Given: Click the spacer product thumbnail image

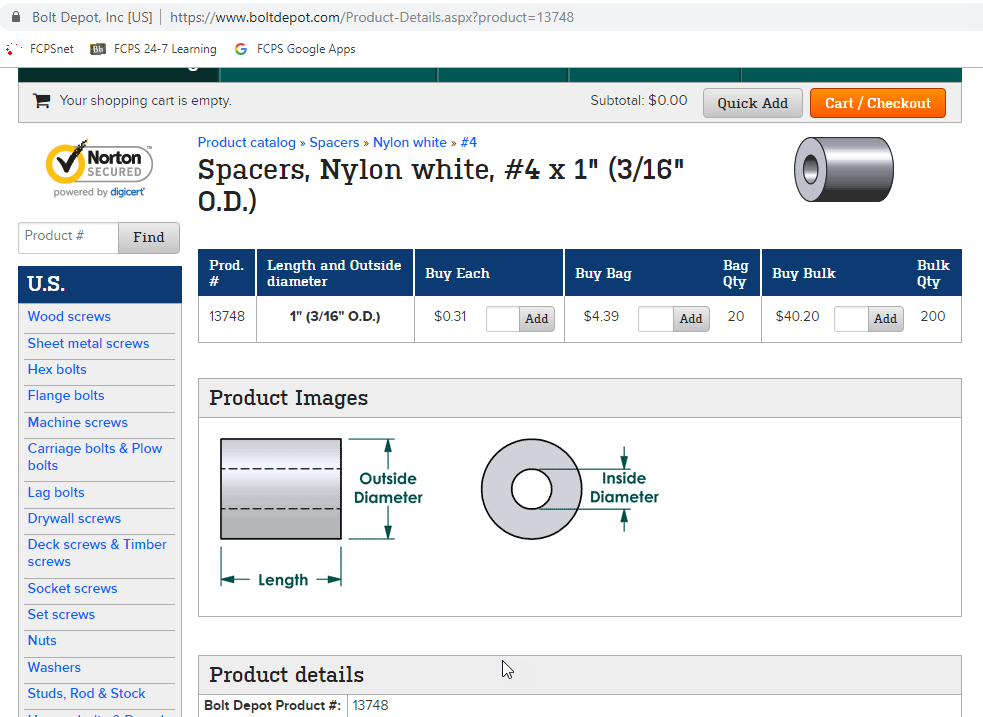Looking at the screenshot, I should pyautogui.click(x=844, y=169).
